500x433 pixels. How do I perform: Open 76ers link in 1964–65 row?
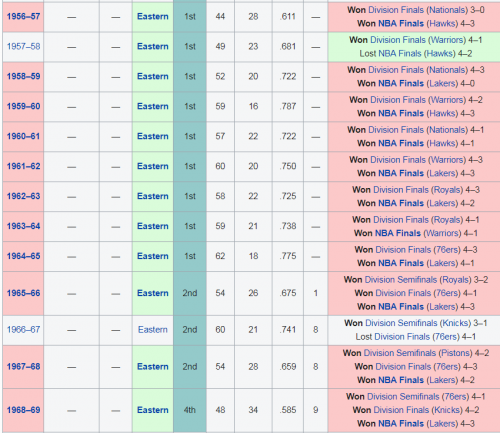448,250
